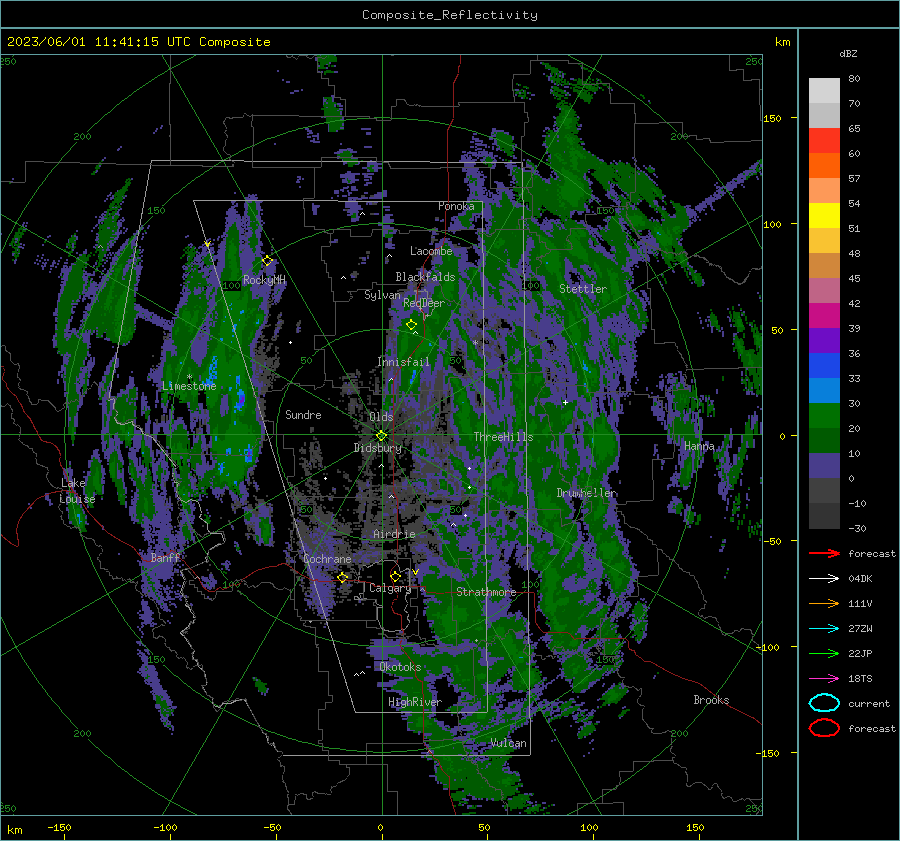Viewport: 900px width, 841px height.
Task: Click the yellow diamond marker near RockyMH
Action: (267, 261)
